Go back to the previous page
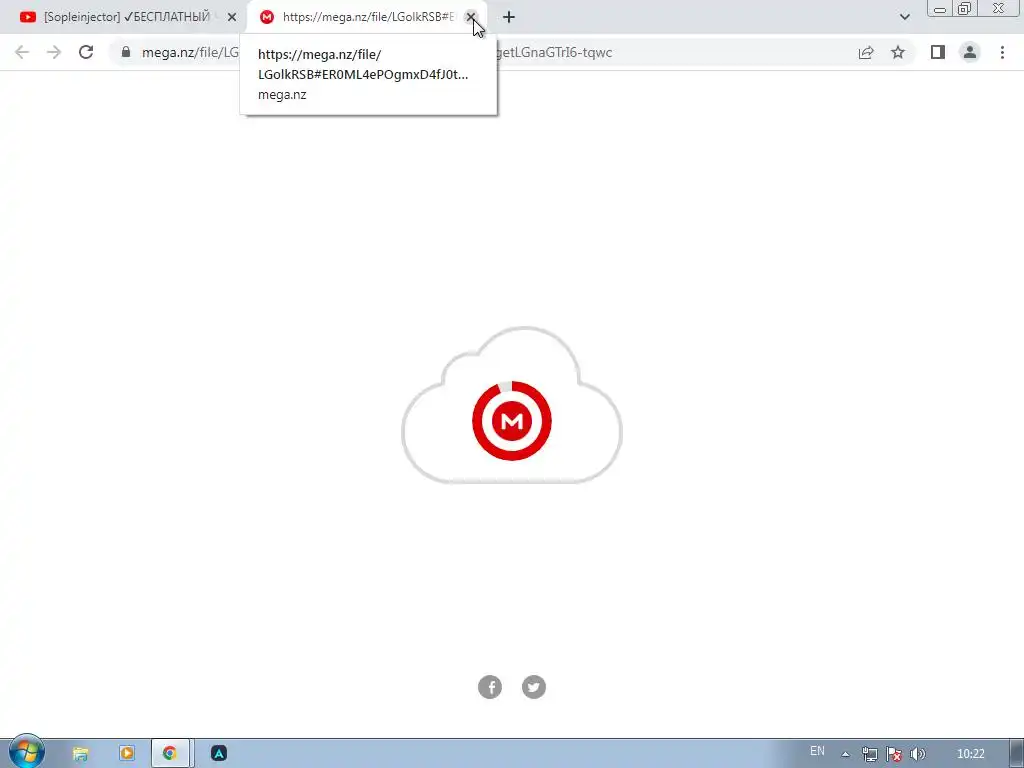 [22, 52]
